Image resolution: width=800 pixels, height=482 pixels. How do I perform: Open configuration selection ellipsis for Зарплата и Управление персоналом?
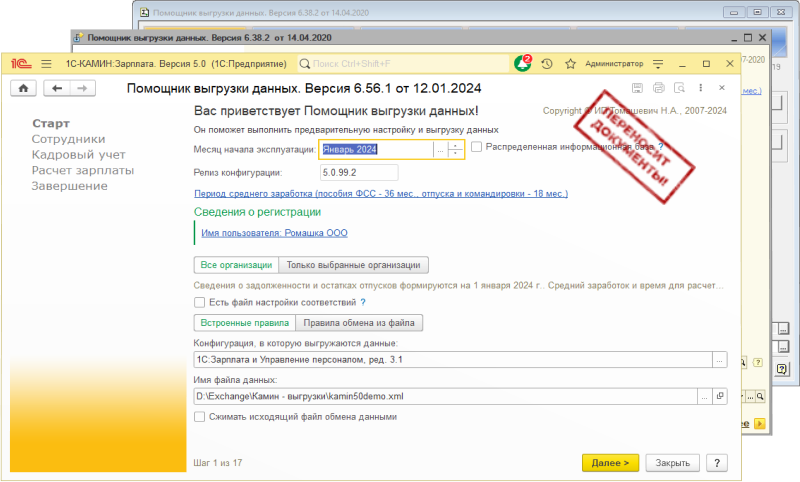(x=719, y=360)
